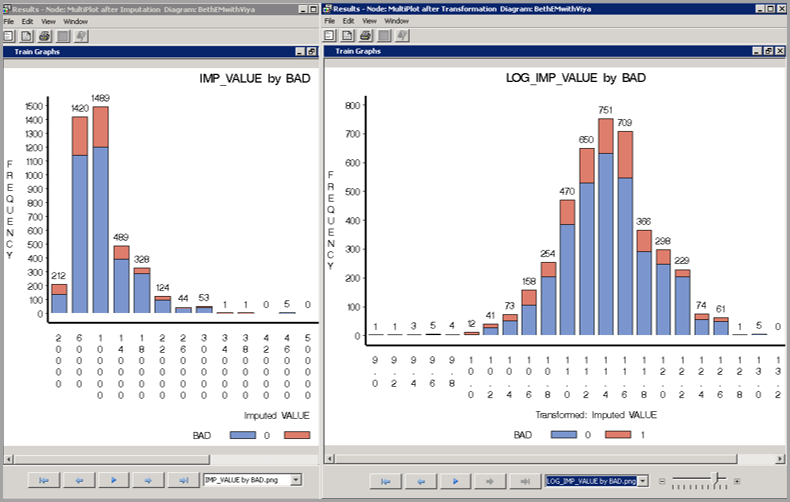Click the red BAD 1 legend swatch, right chart
The width and height of the screenshot is (790, 502).
(618, 434)
